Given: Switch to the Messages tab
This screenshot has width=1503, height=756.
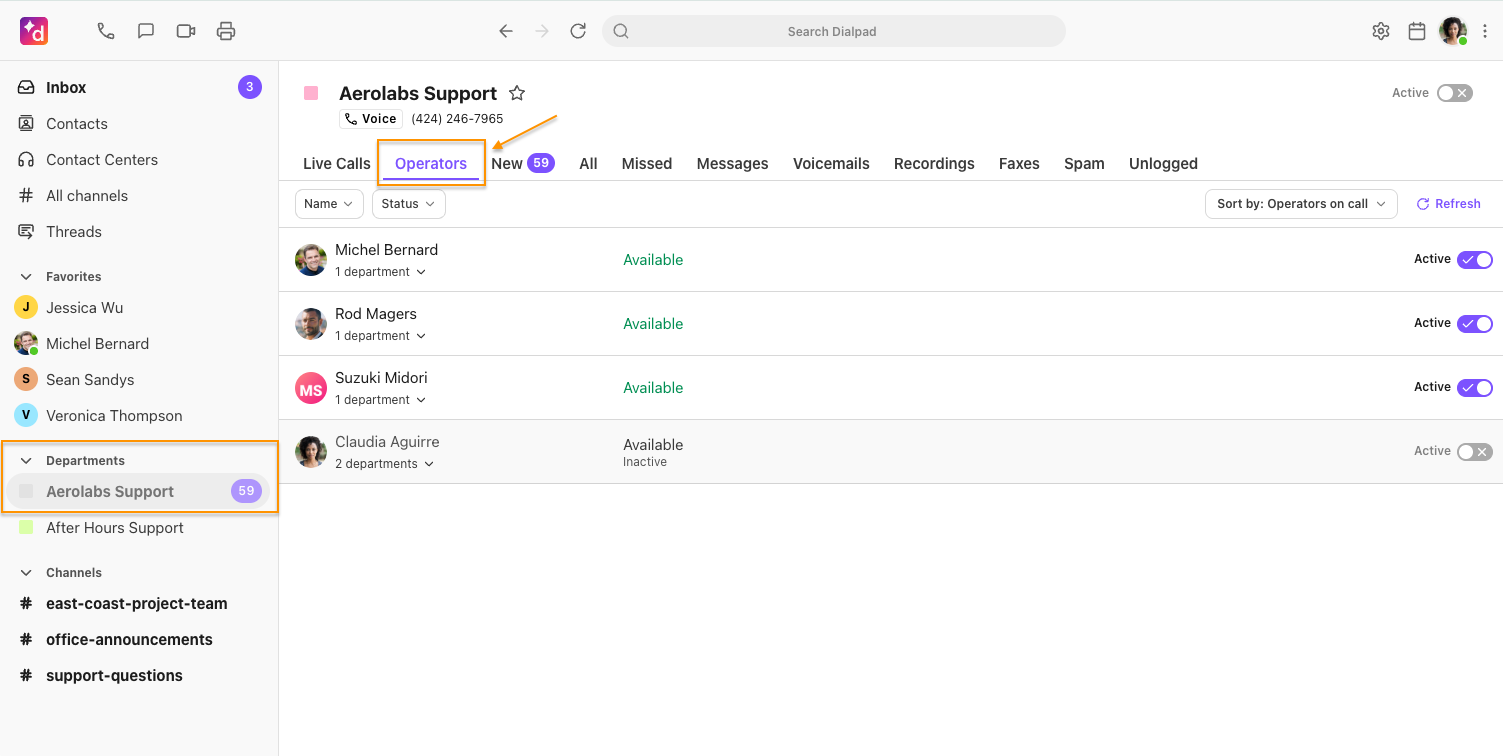Looking at the screenshot, I should tap(733, 164).
